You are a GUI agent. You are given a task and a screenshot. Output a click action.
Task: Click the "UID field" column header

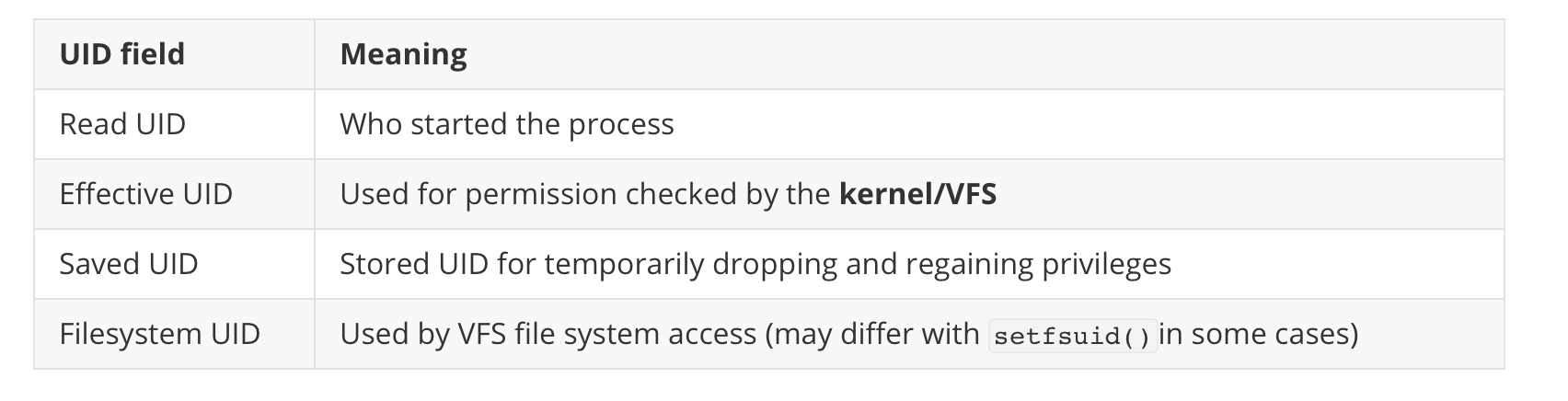coord(122,54)
